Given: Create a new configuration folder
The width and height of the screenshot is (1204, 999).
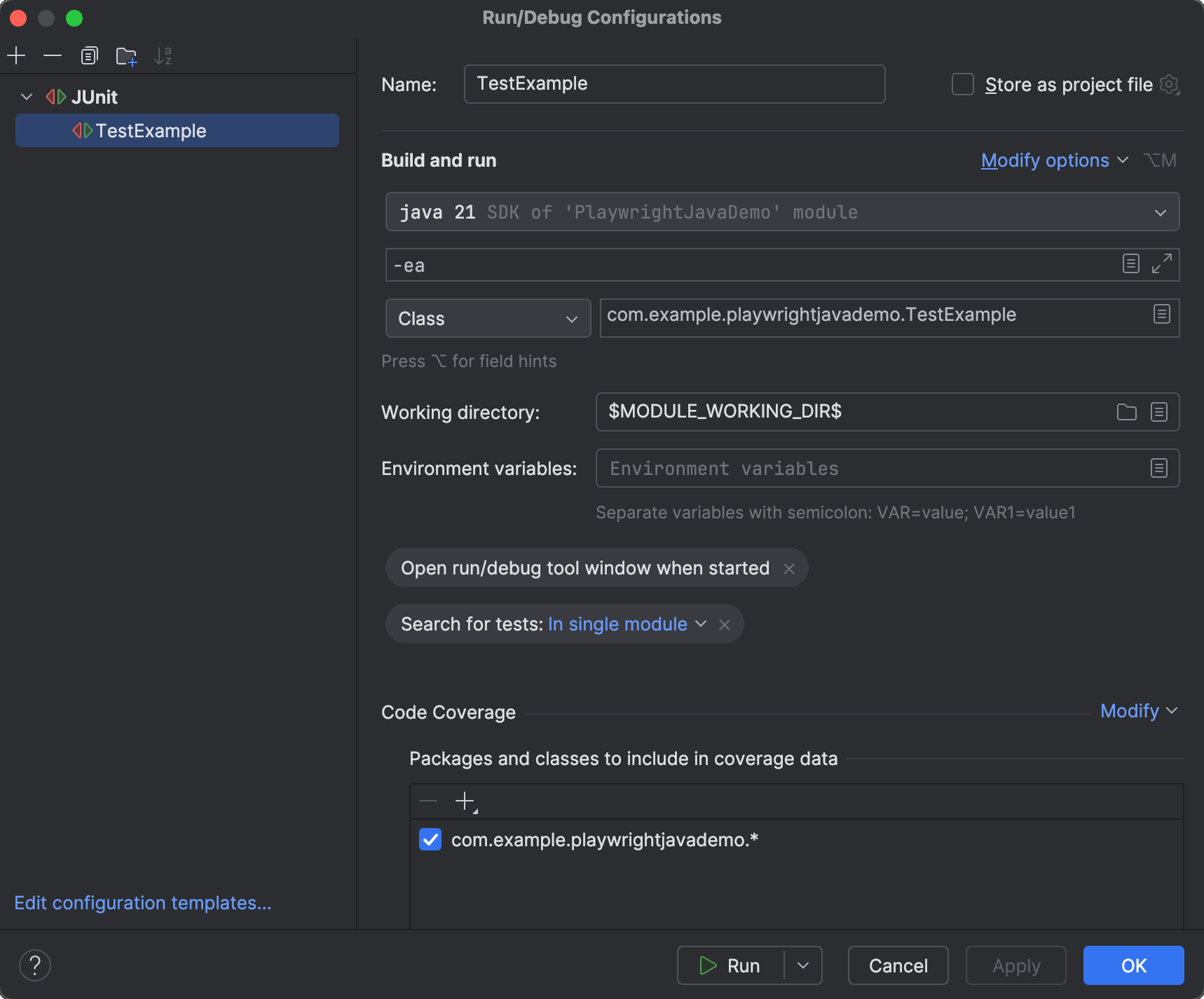Looking at the screenshot, I should pyautogui.click(x=126, y=55).
